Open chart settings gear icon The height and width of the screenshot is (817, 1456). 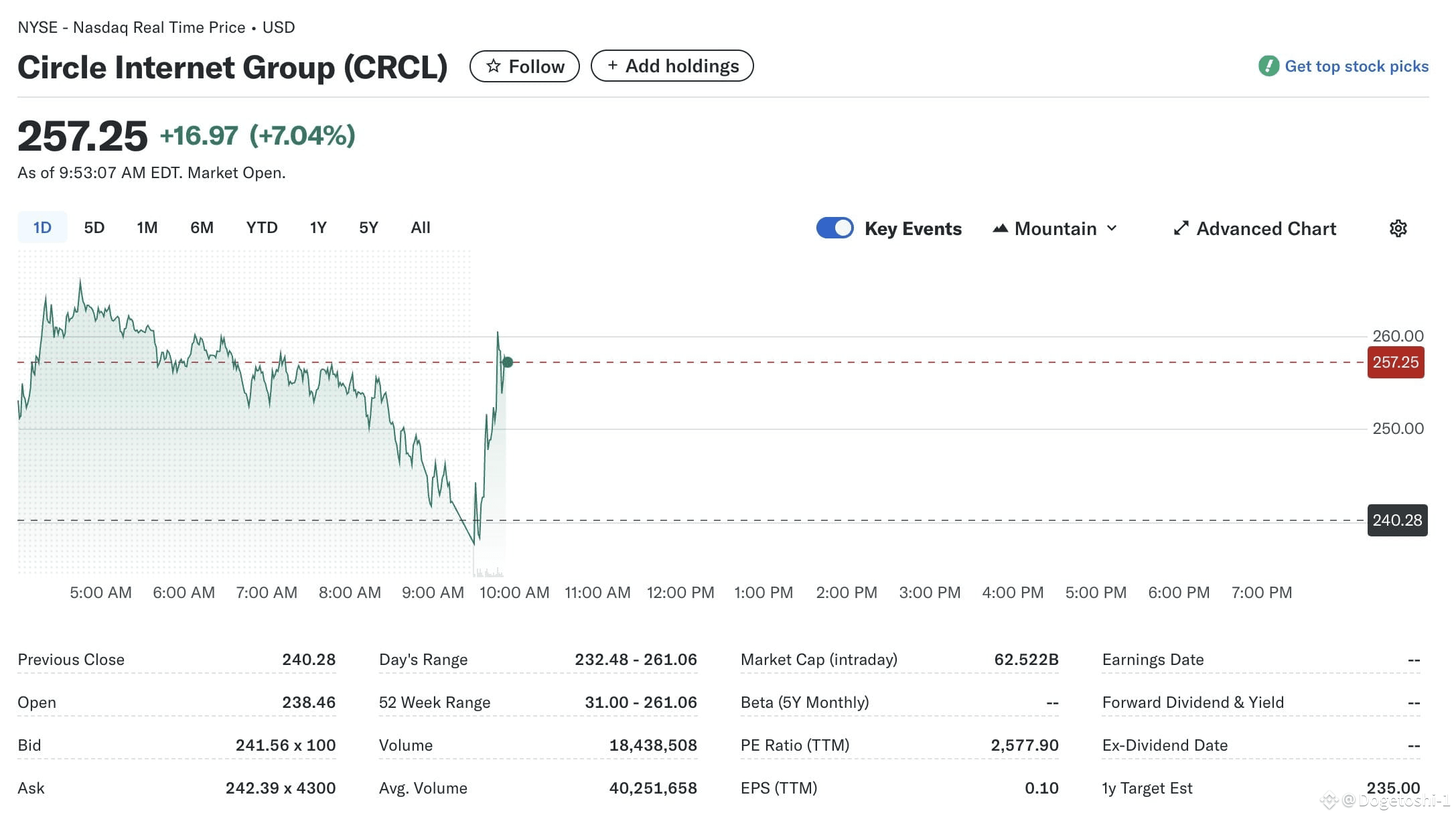(x=1398, y=228)
